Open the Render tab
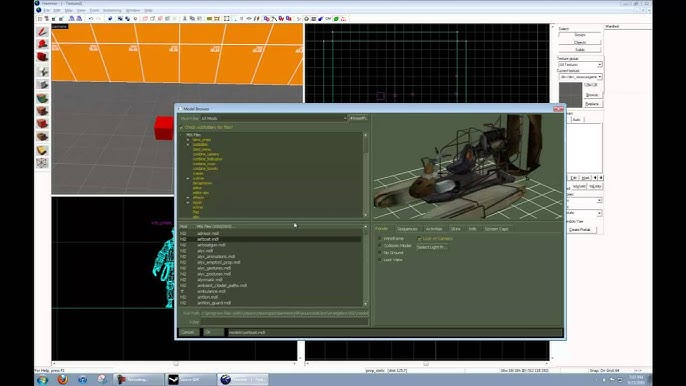686x386 pixels. [x=382, y=229]
